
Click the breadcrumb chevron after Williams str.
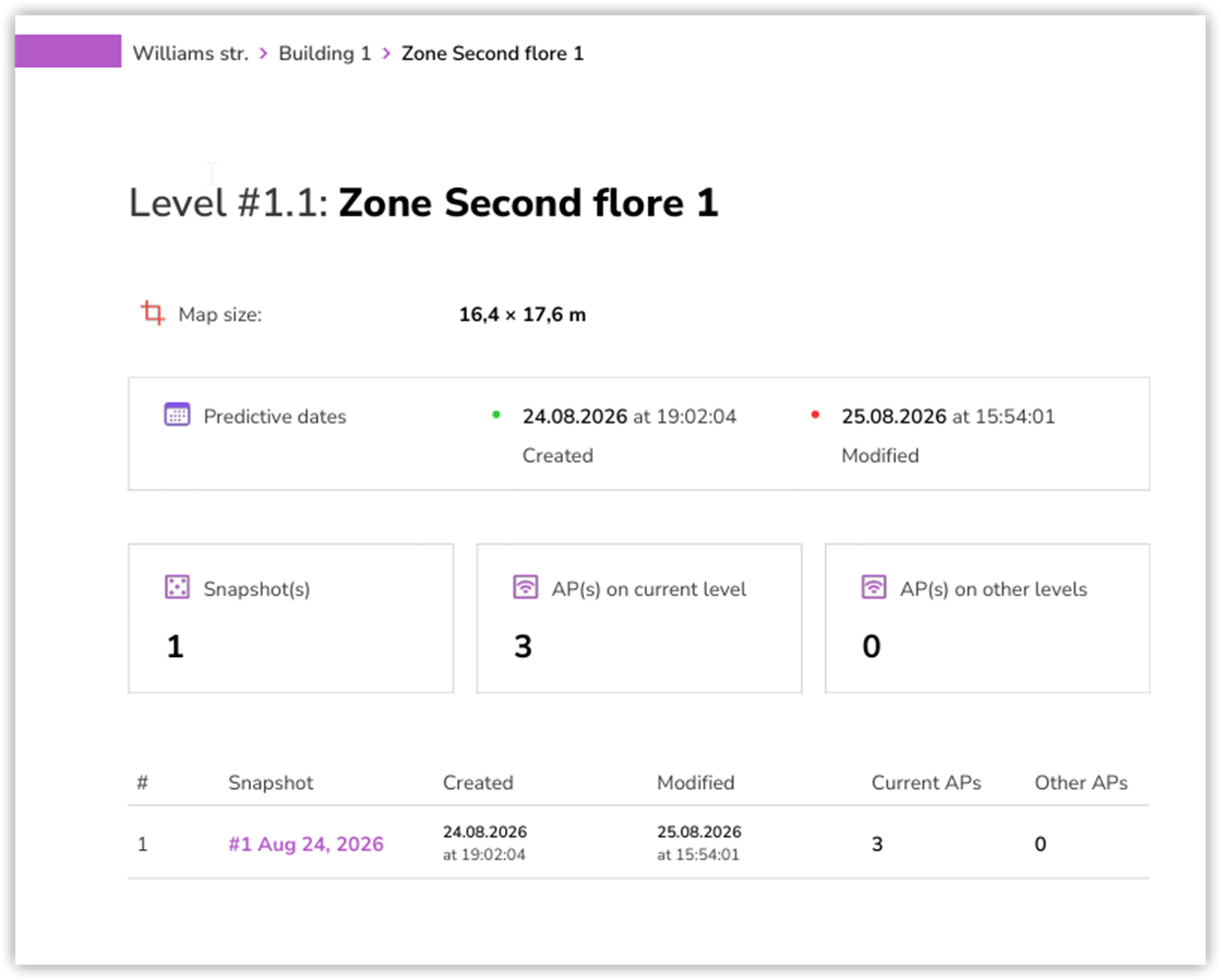pyautogui.click(x=263, y=53)
